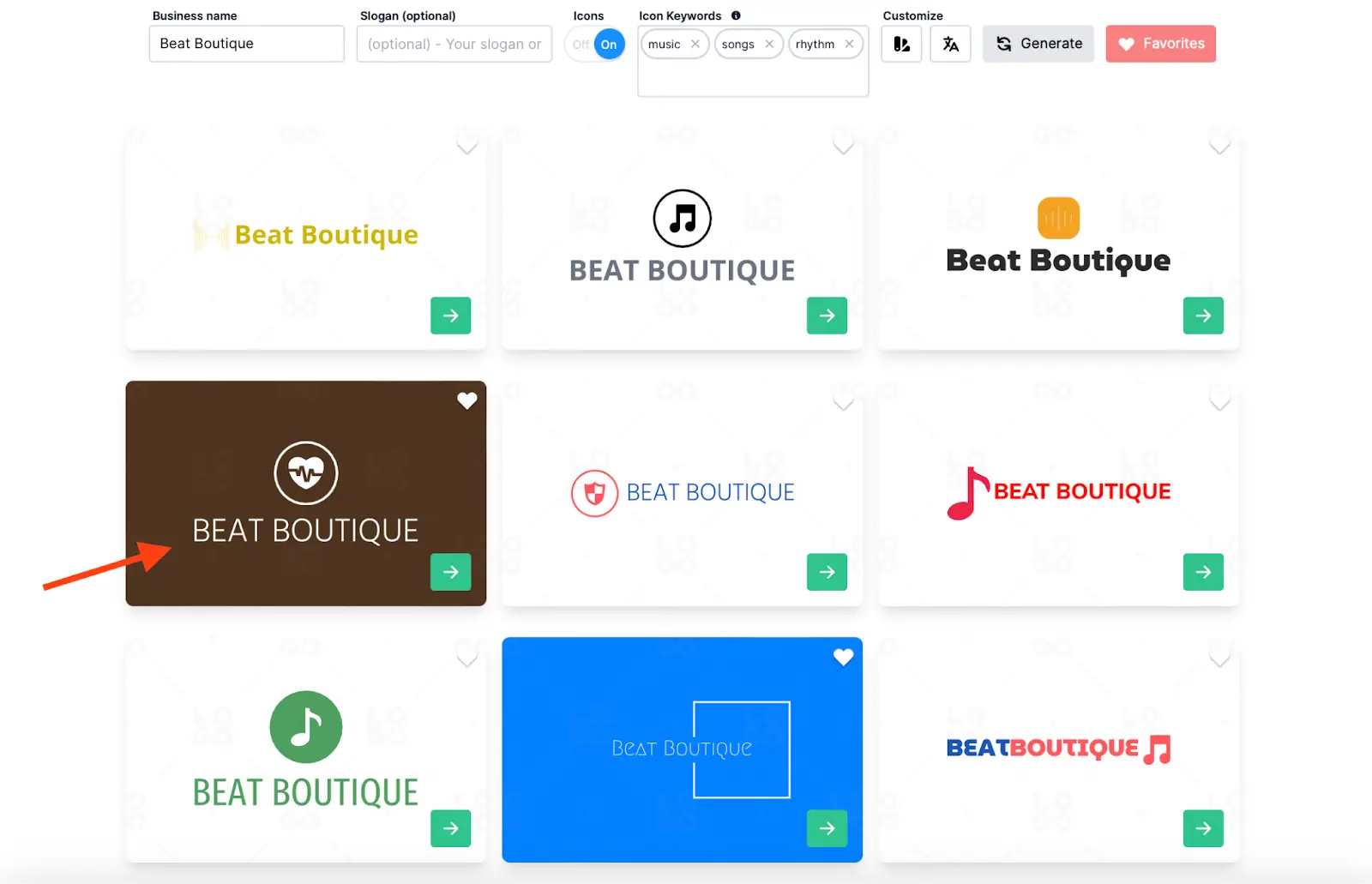Viewport: 1372px width, 884px height.
Task: Click the Icon Keywords info icon
Action: [736, 15]
